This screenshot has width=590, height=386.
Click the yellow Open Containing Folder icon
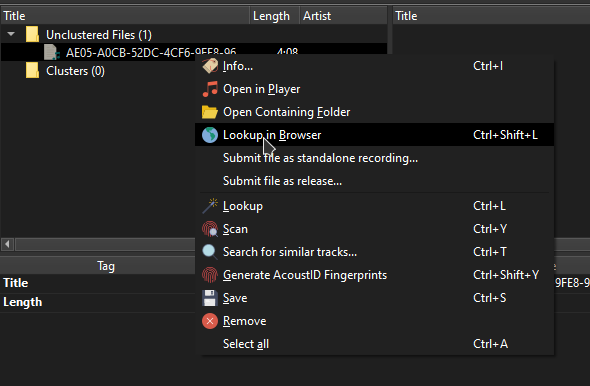coord(210,112)
